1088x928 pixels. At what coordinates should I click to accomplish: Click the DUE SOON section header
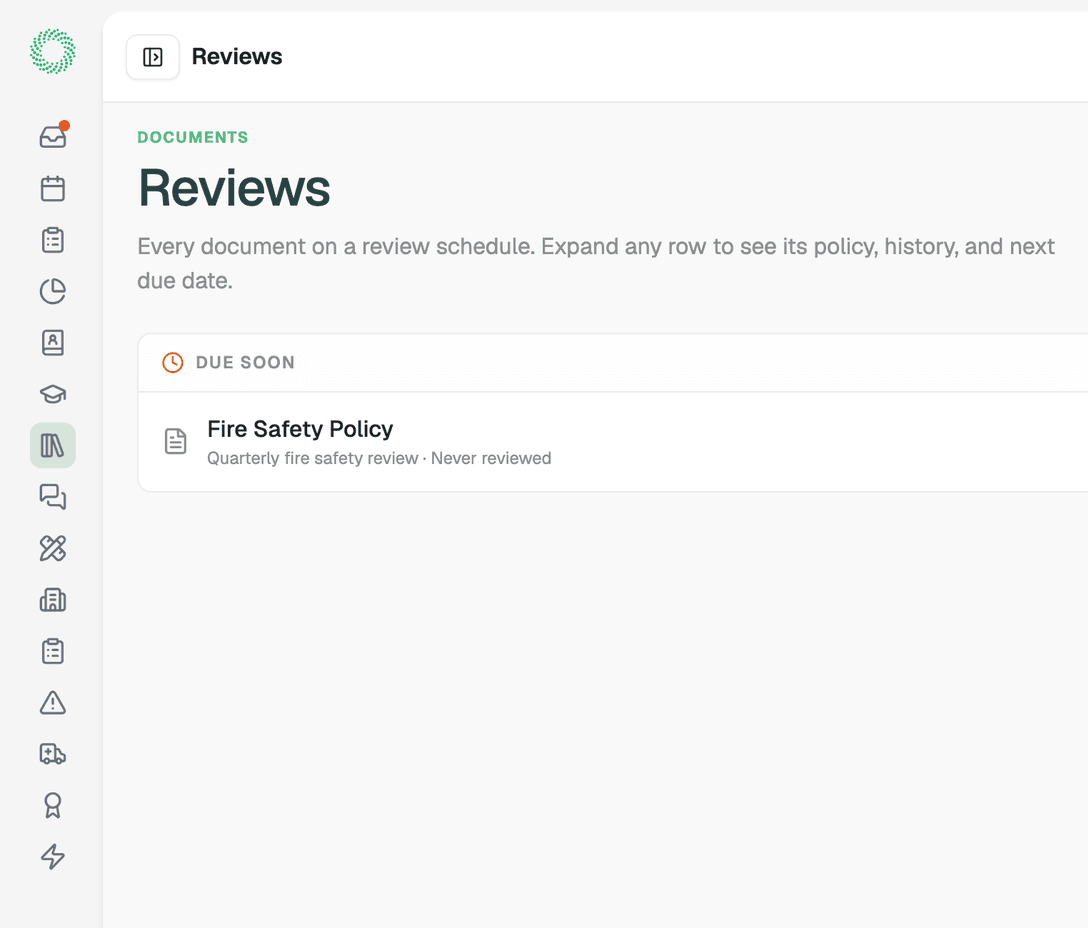tap(613, 362)
